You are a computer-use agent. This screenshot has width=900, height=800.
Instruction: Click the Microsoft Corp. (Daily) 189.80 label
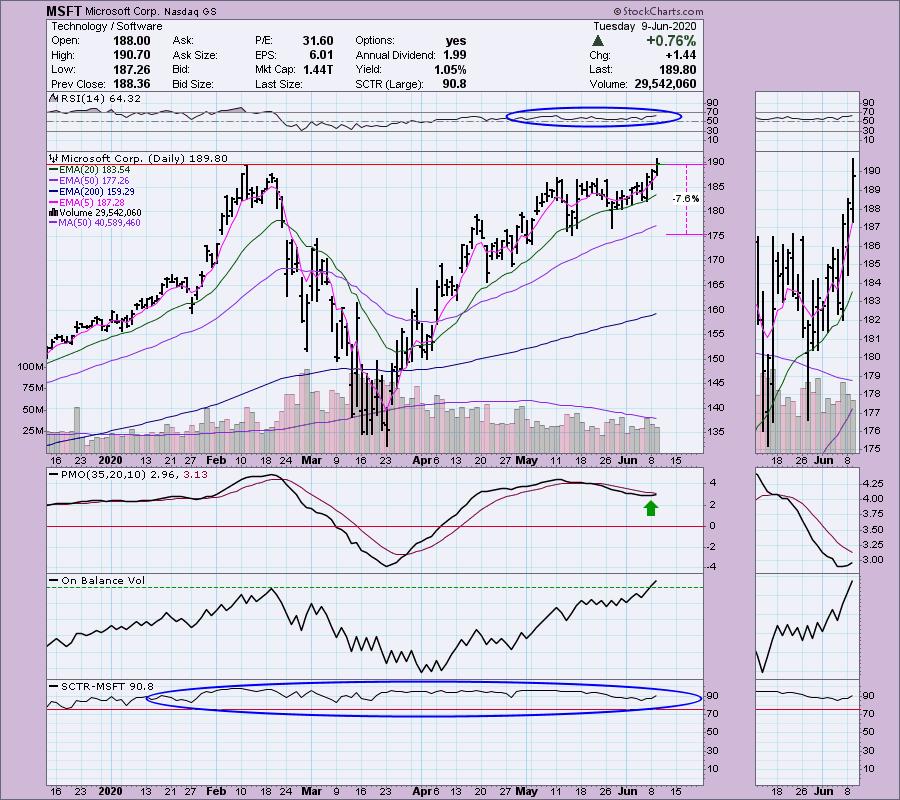coord(139,158)
